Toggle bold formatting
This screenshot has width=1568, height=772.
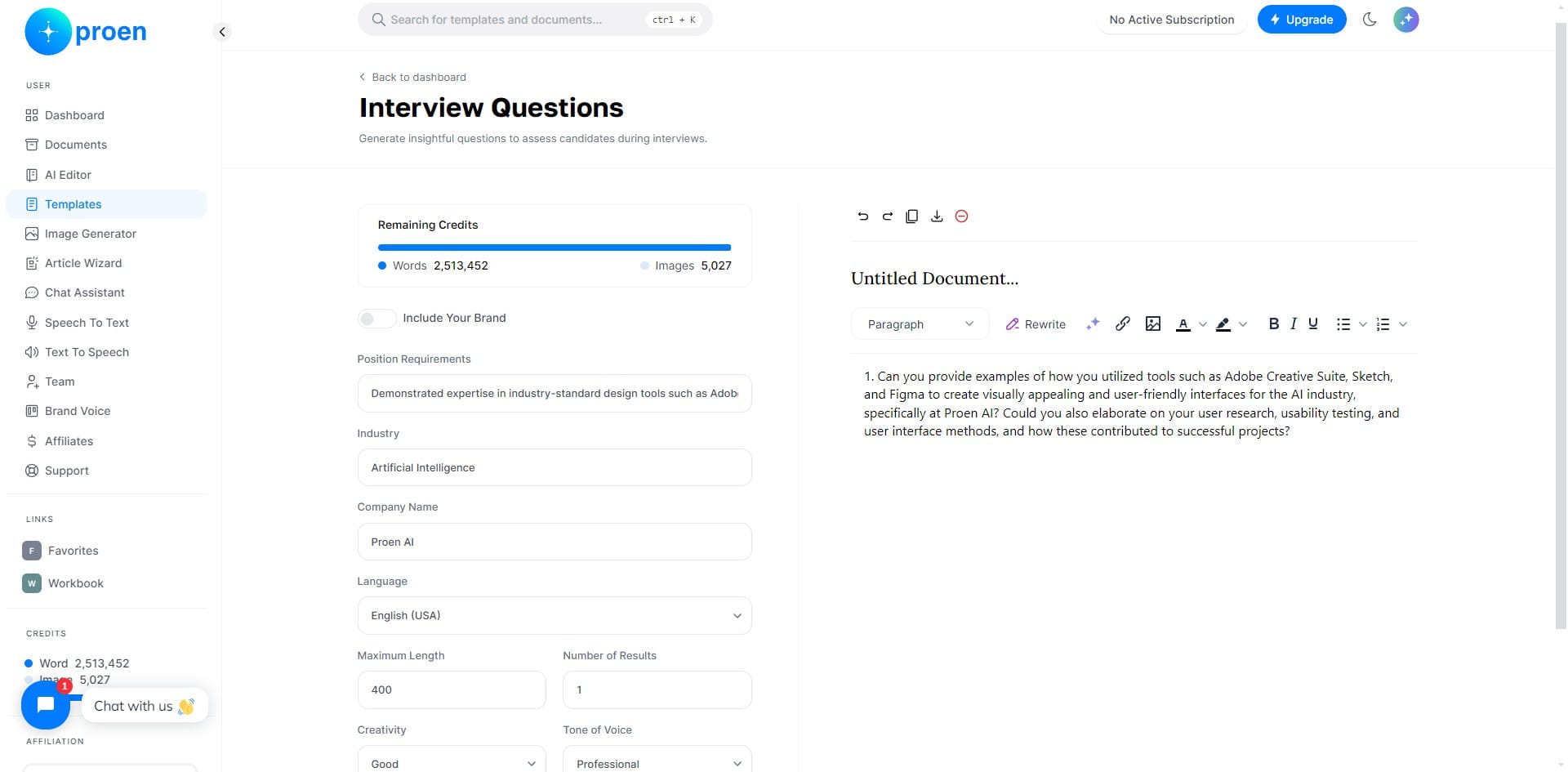[x=1273, y=324]
